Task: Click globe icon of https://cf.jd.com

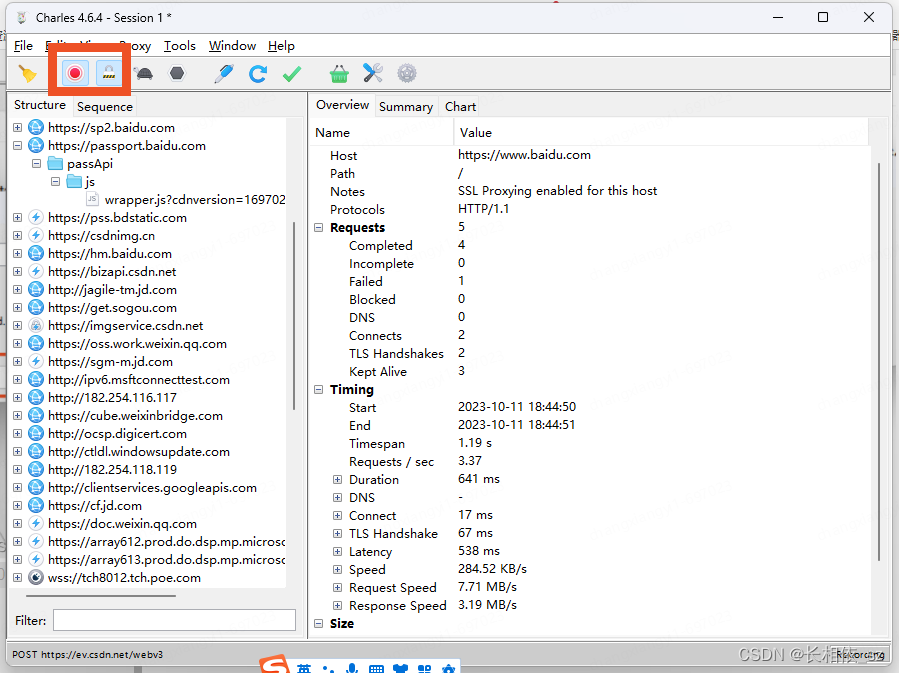Action: click(x=36, y=506)
